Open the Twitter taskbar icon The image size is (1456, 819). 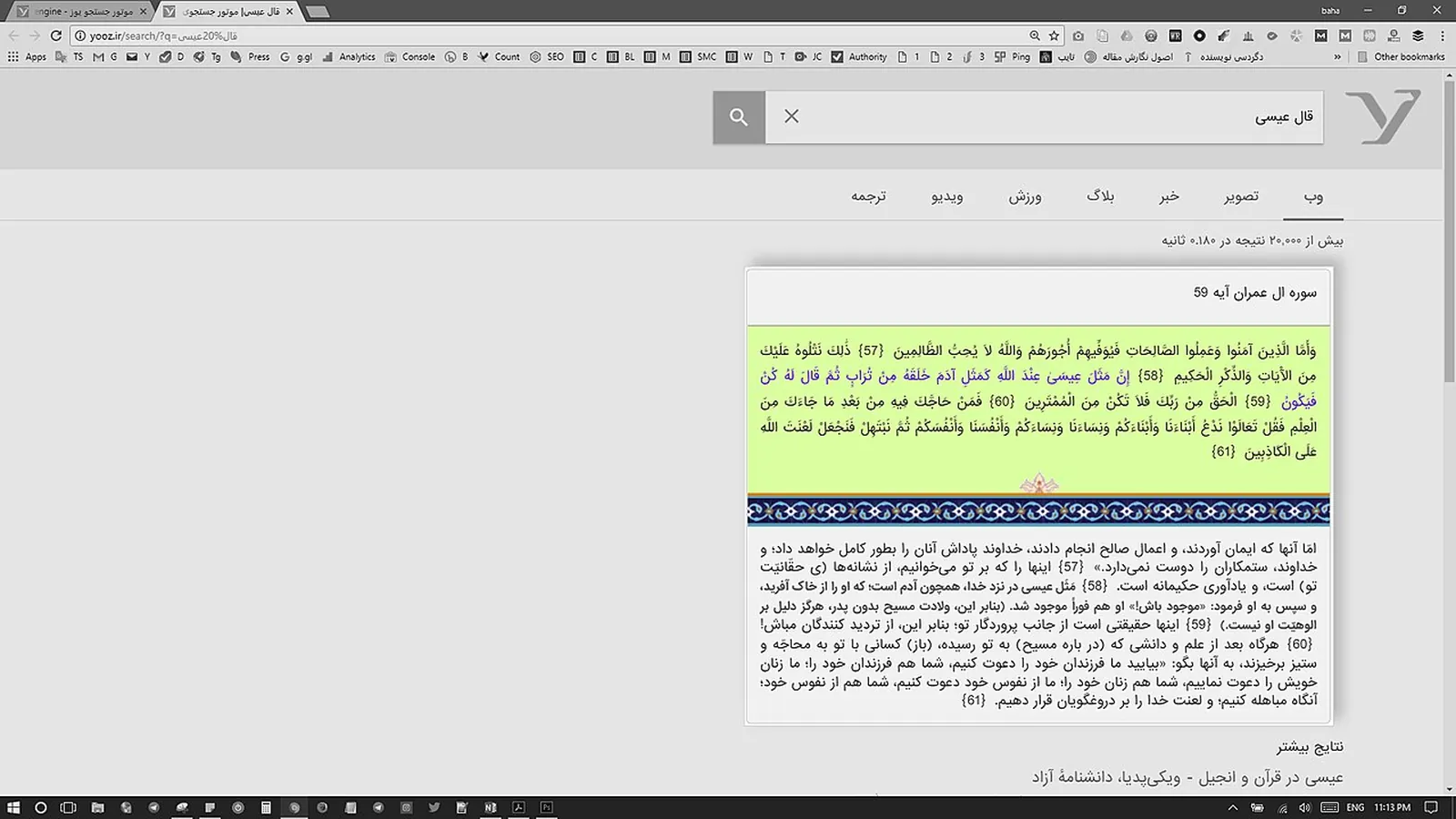pyautogui.click(x=434, y=807)
